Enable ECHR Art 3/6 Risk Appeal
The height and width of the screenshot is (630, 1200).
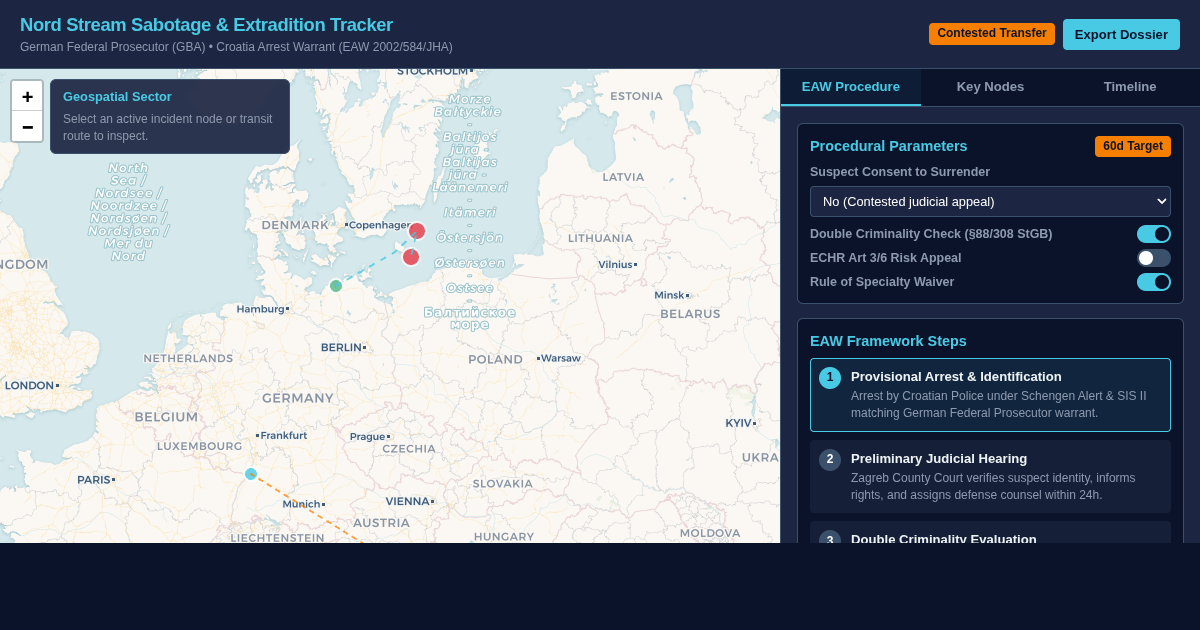tap(1154, 258)
